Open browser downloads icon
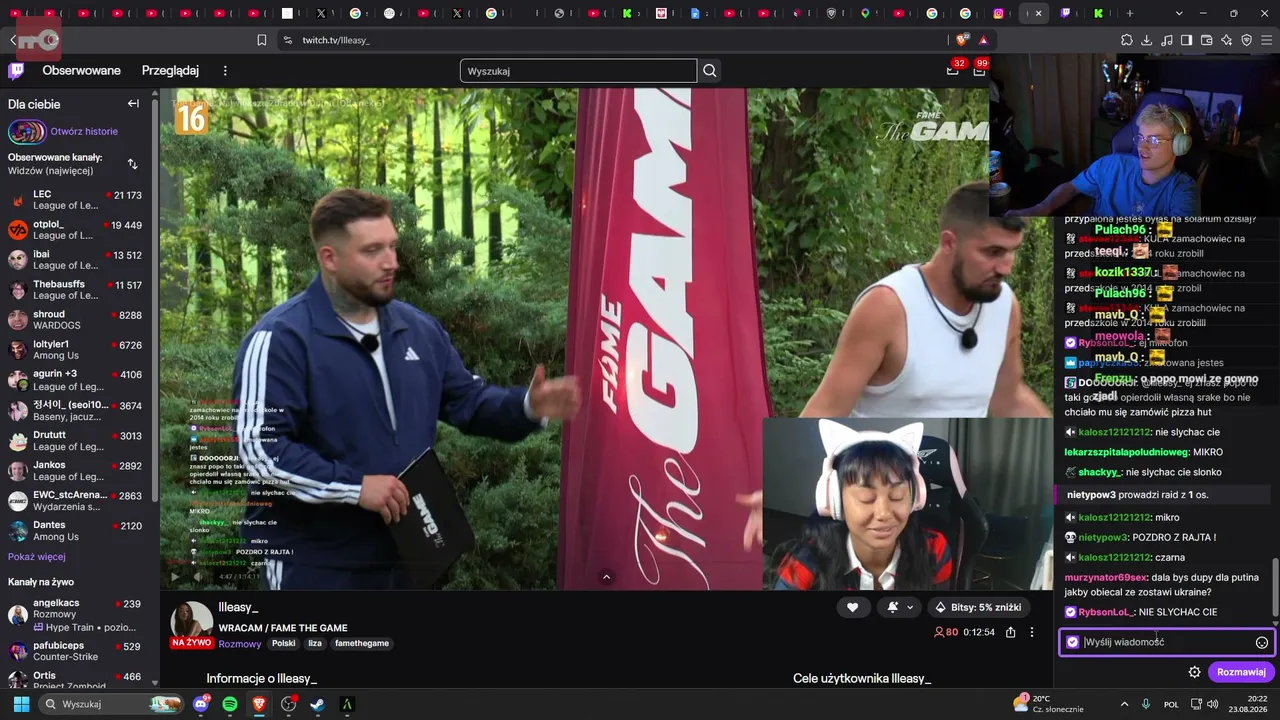Screen dimensions: 1280x720 click(x=1147, y=40)
